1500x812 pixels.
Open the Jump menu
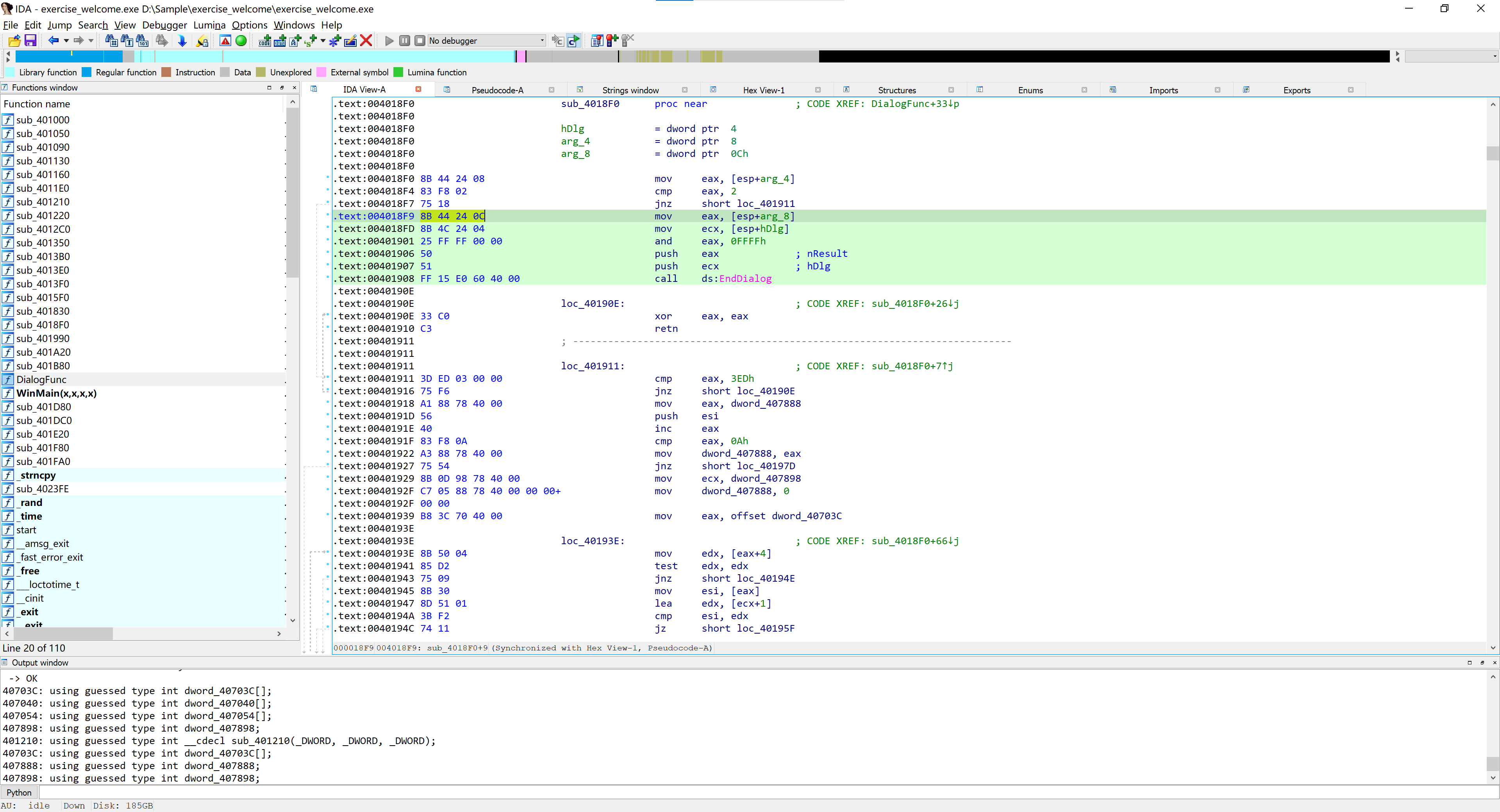click(x=59, y=25)
